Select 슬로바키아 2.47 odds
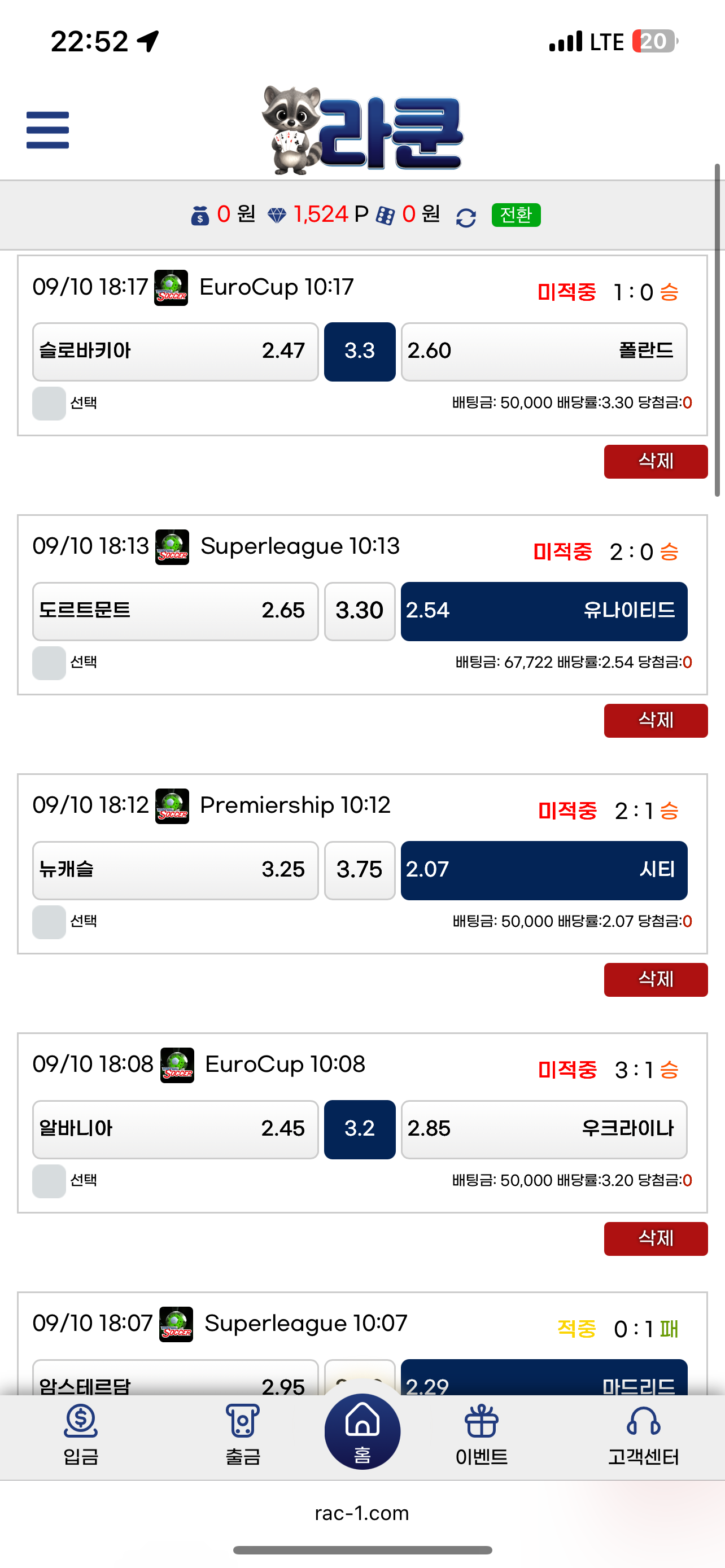Screen dimensions: 725x1568 coord(175,352)
